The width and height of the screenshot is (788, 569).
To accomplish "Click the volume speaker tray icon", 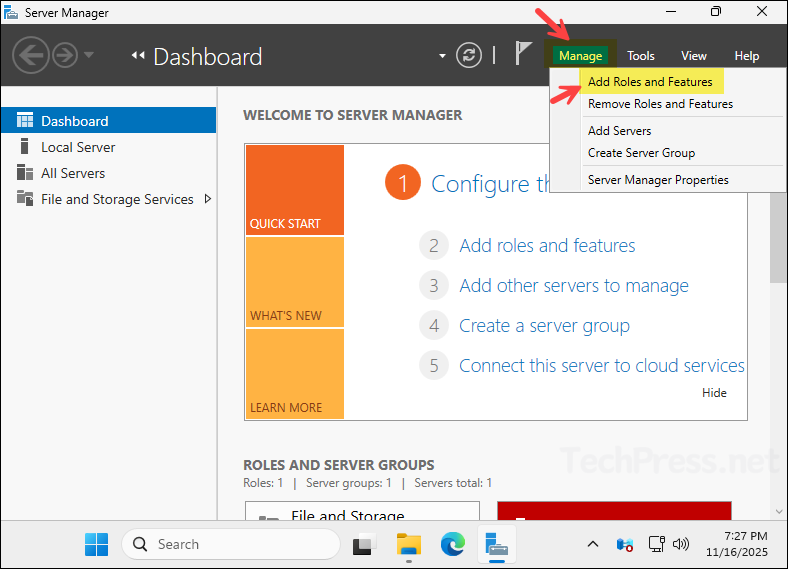I will (x=680, y=544).
